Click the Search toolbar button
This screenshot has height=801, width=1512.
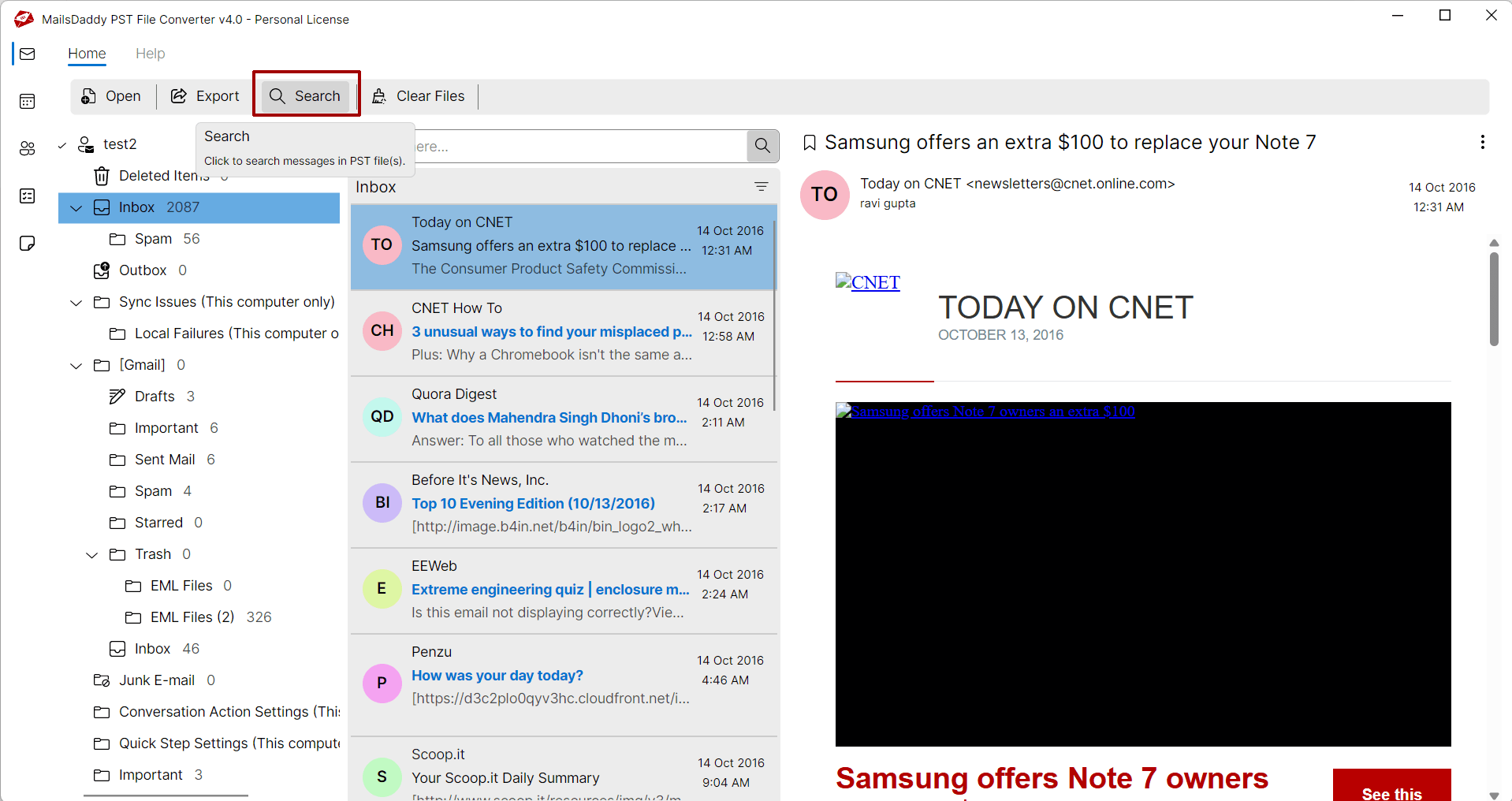coord(306,96)
